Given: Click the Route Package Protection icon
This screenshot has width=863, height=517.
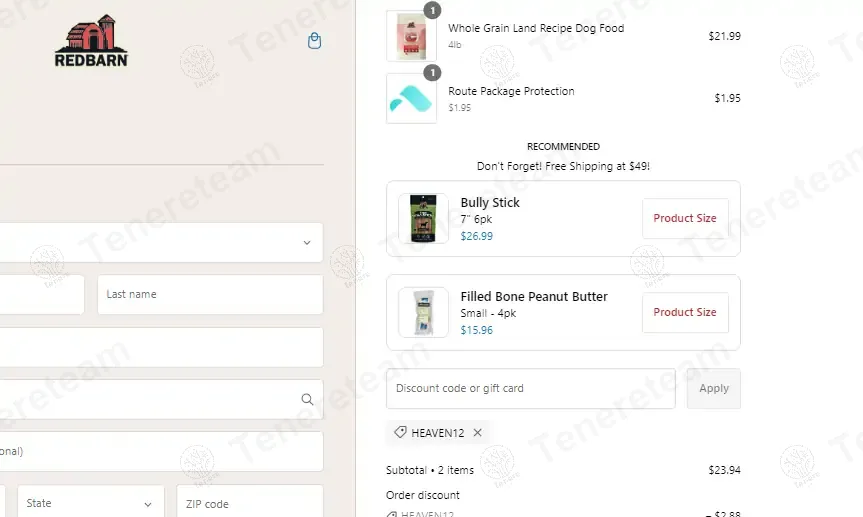Looking at the screenshot, I should pos(411,99).
